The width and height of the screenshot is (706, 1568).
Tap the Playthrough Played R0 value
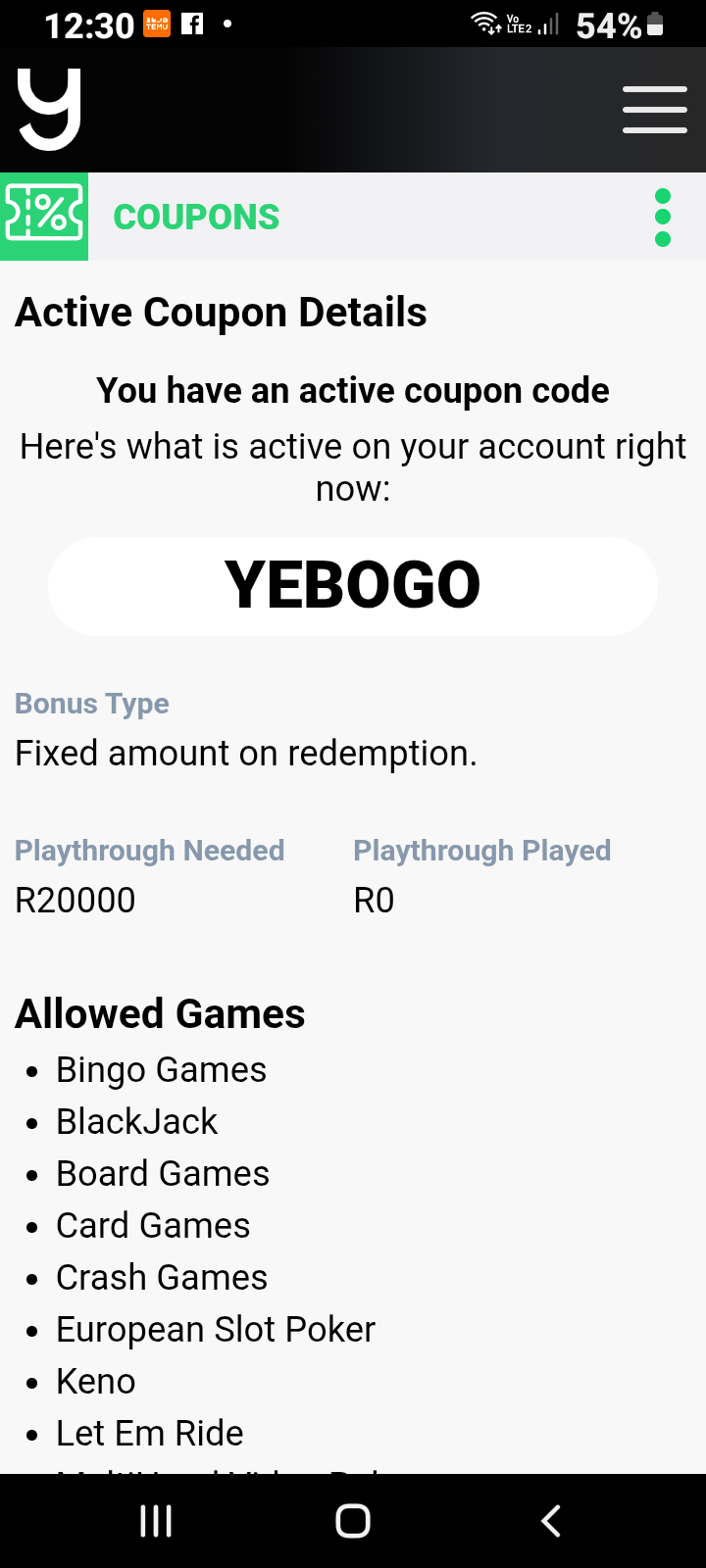pyautogui.click(x=374, y=900)
